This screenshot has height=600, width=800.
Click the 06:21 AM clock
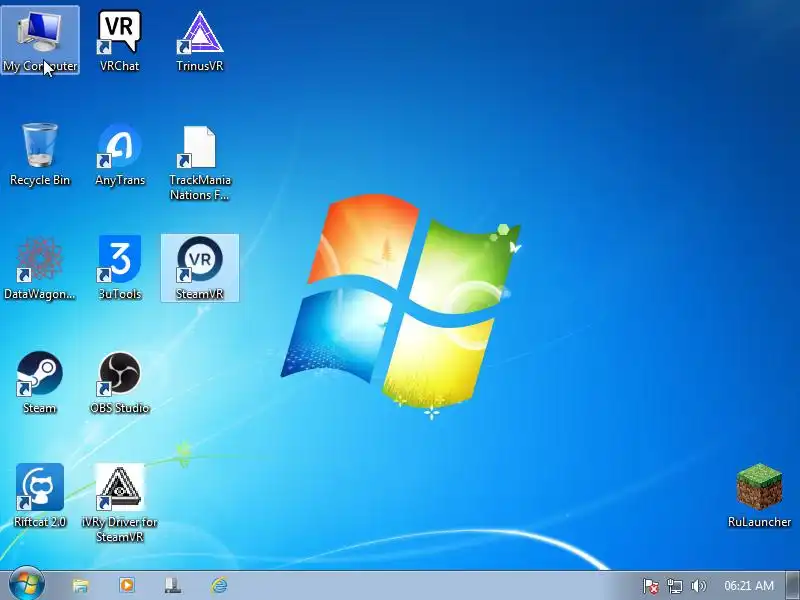748,586
